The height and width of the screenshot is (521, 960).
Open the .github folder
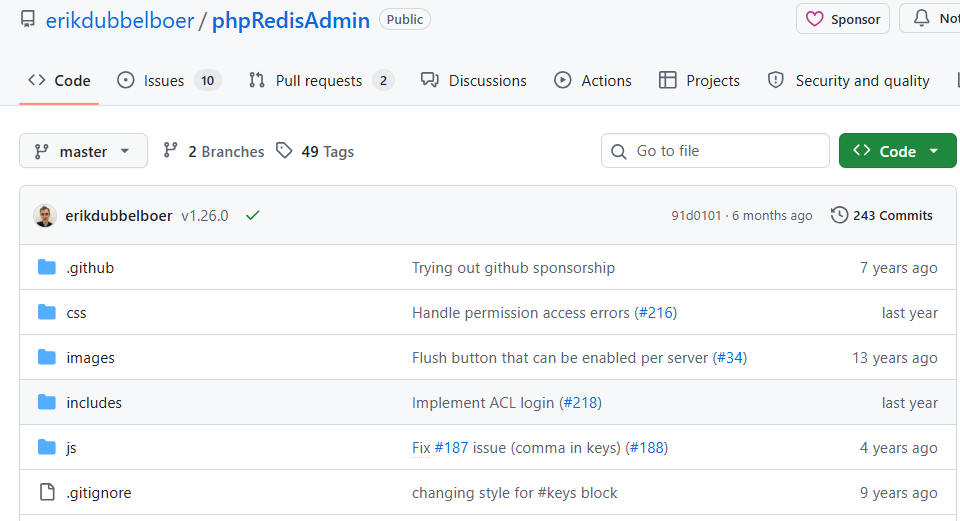[90, 268]
